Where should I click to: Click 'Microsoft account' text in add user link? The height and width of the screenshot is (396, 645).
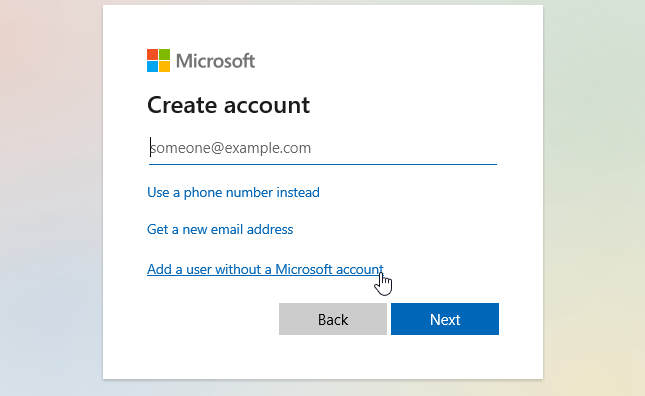329,269
